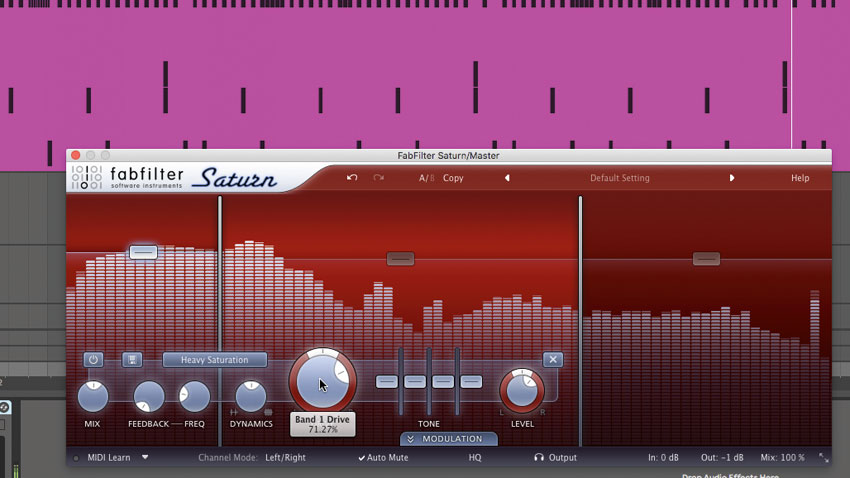
Task: Toggle HQ high quality mode
Action: [x=475, y=457]
